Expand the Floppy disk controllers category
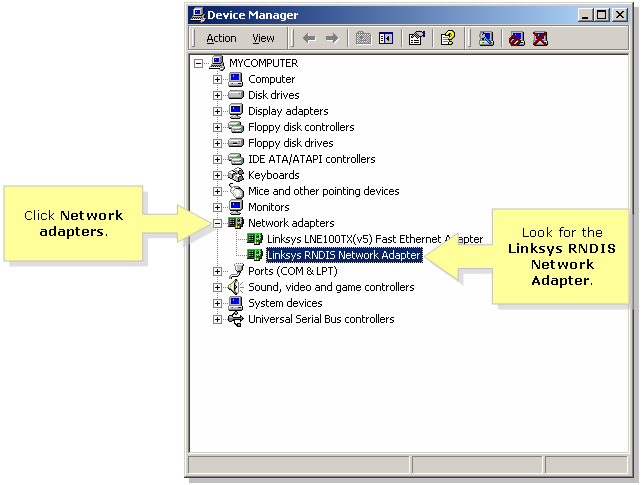The image size is (643, 485). point(217,127)
